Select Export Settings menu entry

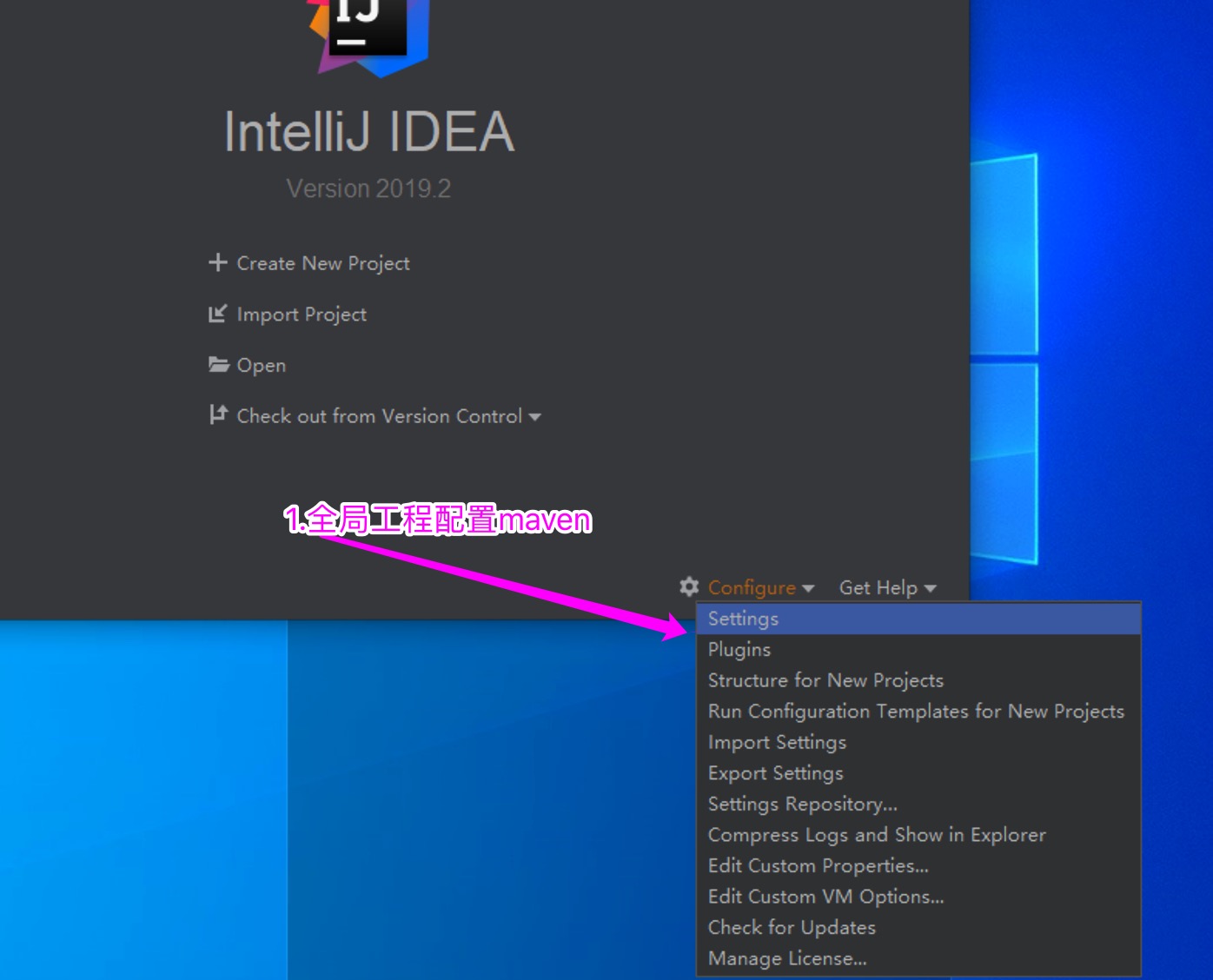click(x=918, y=773)
